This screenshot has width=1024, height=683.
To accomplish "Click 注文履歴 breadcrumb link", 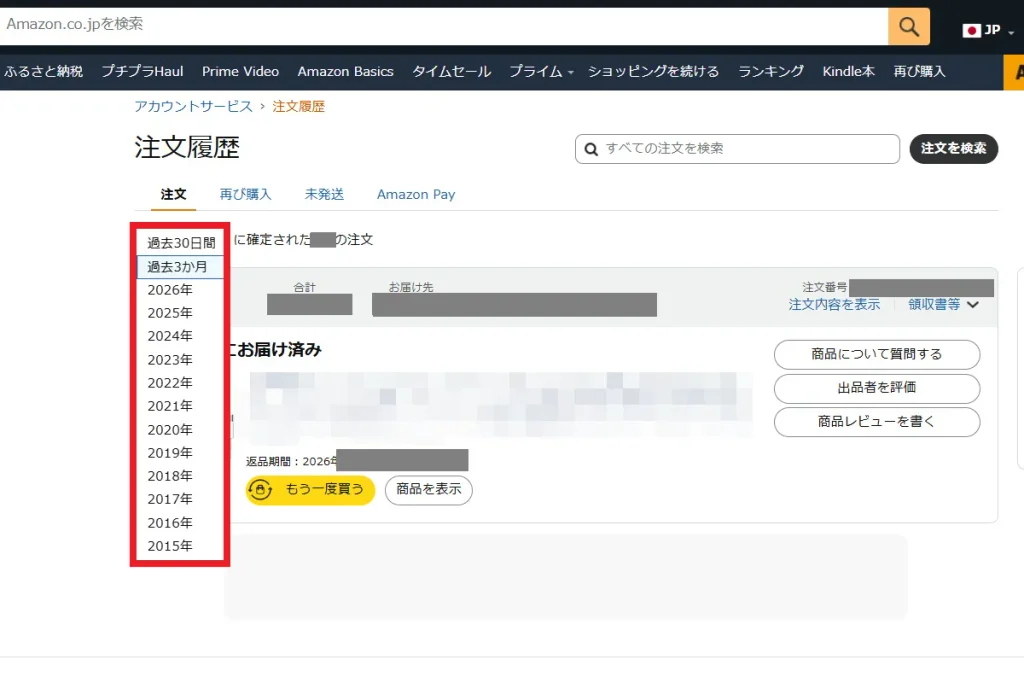I will point(298,106).
